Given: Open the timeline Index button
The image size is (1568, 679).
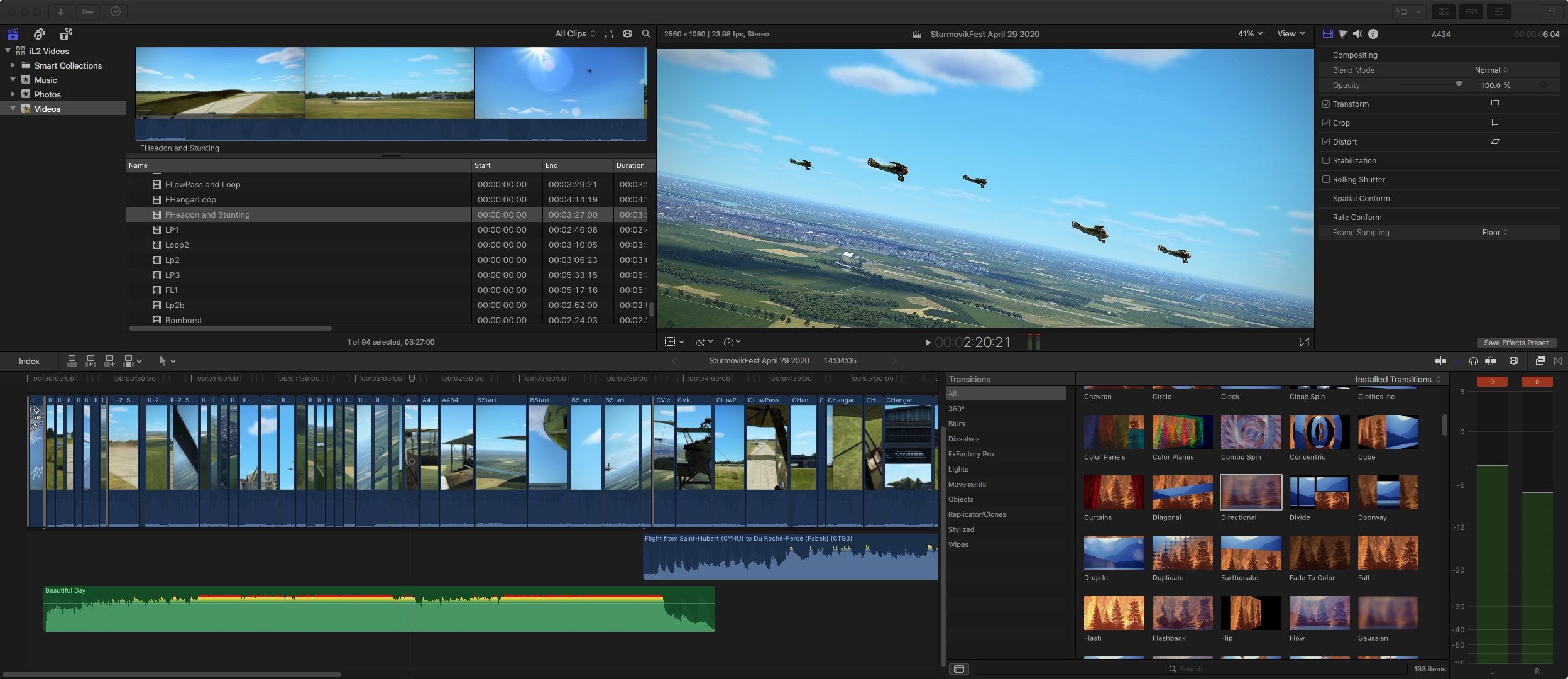Looking at the screenshot, I should tap(29, 361).
